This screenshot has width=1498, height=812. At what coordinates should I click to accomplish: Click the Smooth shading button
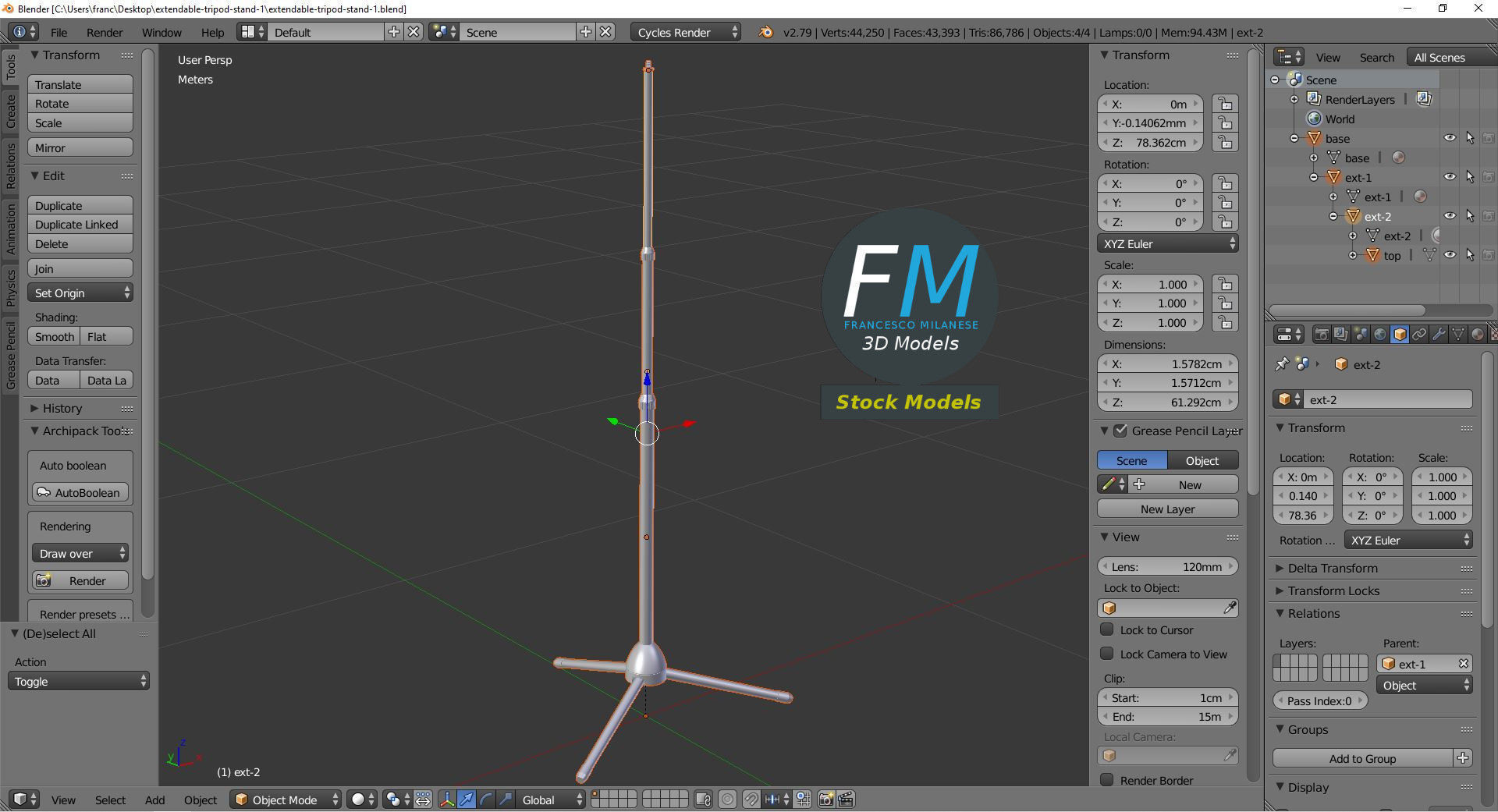pyautogui.click(x=54, y=336)
